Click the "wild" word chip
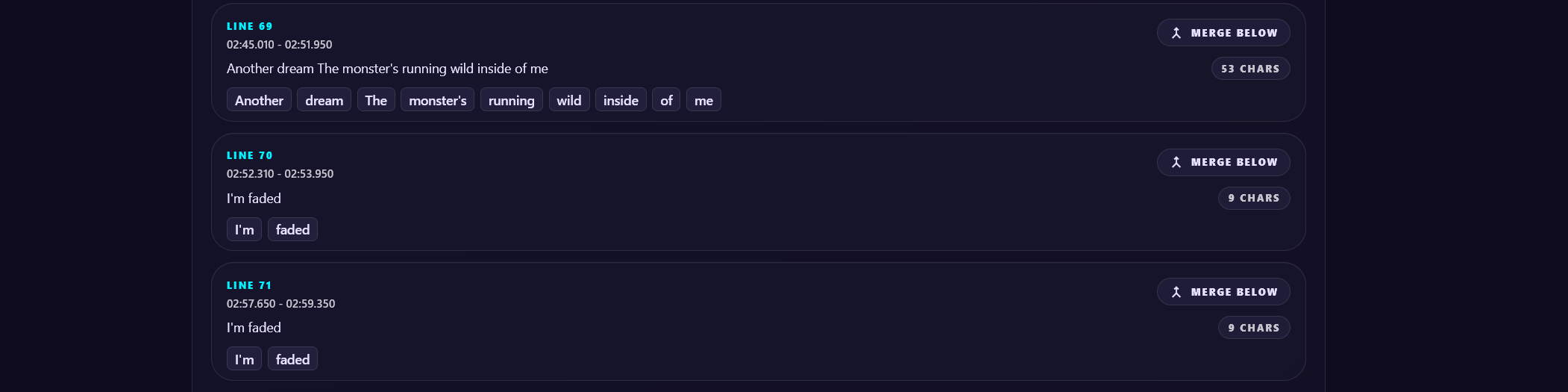 569,100
